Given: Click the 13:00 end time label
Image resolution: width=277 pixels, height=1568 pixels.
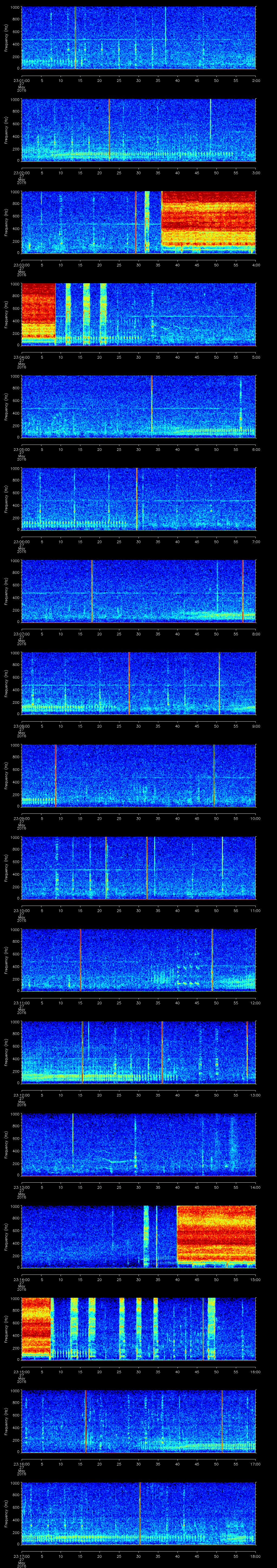Looking at the screenshot, I should 255,1095.
